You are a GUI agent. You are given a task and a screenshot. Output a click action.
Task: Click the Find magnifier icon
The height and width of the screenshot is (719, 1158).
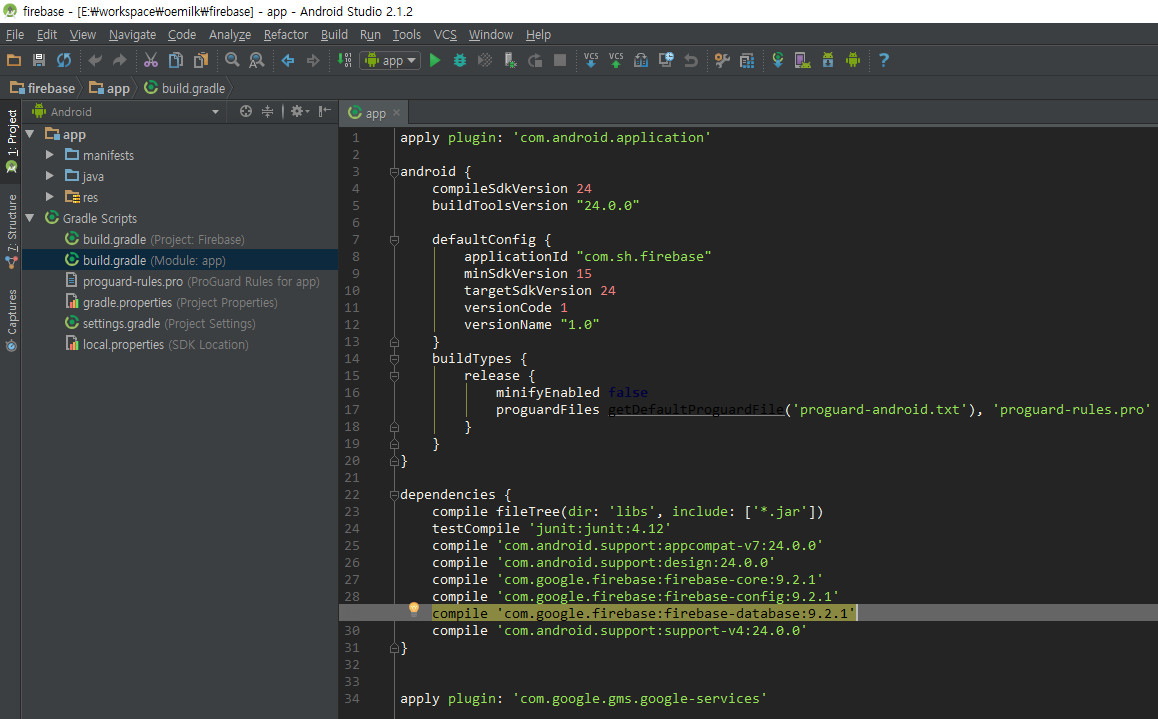coord(232,61)
